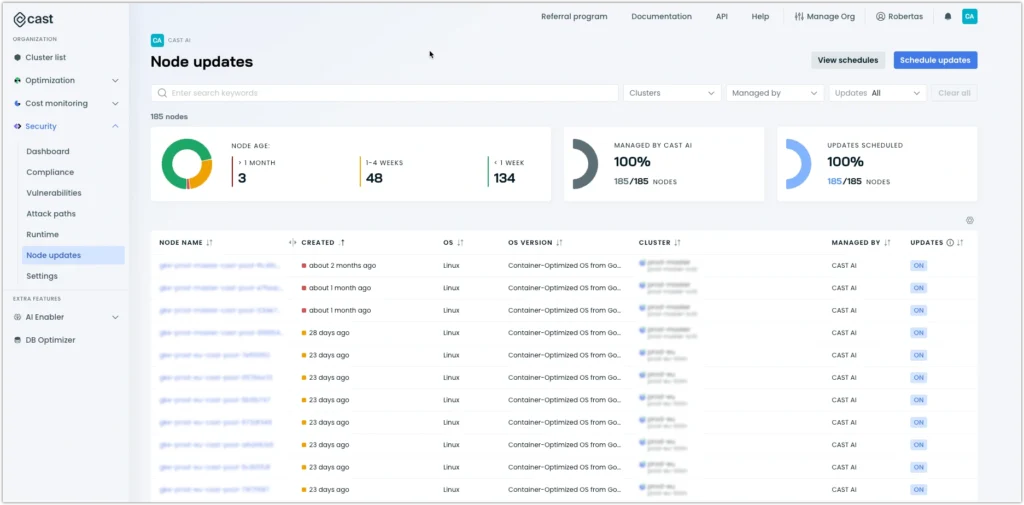The width and height of the screenshot is (1024, 505).
Task: Click the 'about 2 months ago' created cell
Action: tap(342, 266)
